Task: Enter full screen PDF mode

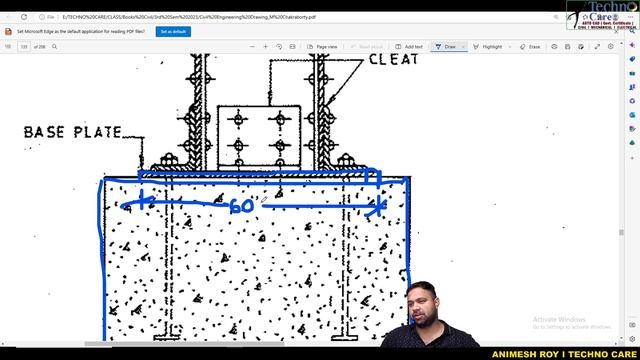Action: pos(597,47)
